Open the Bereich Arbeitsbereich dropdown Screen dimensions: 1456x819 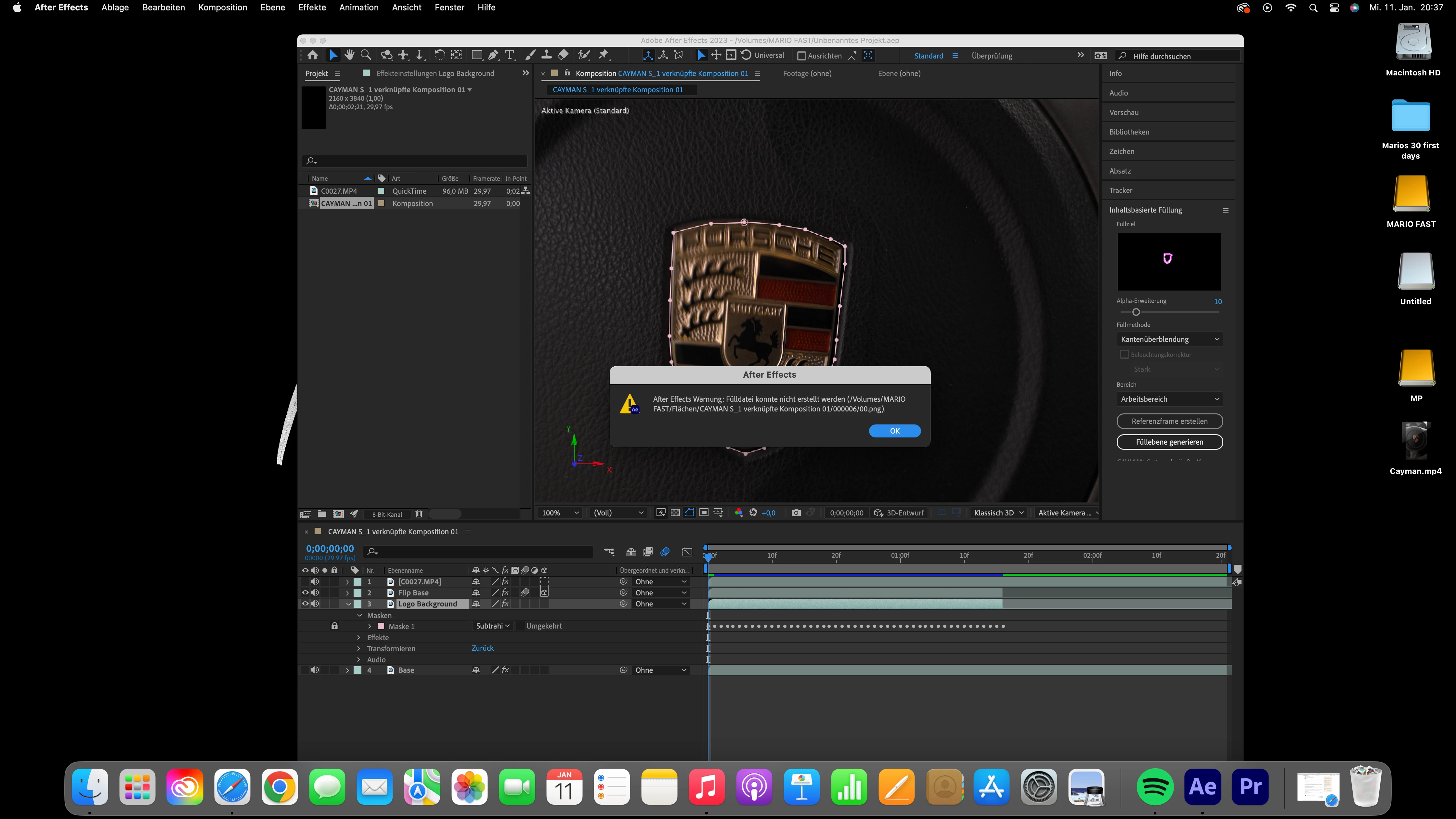[1169, 399]
